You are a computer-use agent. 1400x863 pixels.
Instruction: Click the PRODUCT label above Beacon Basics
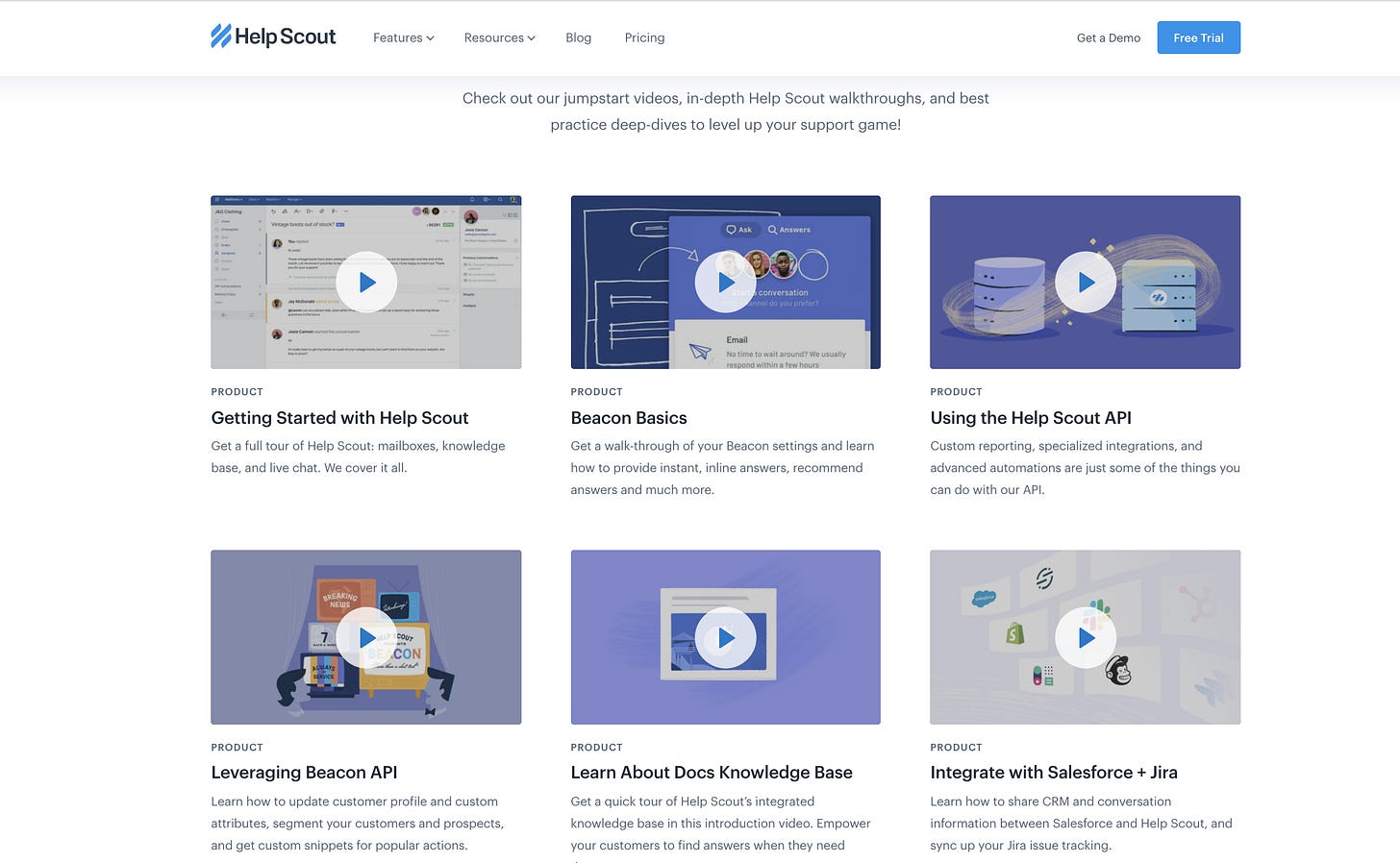[596, 392]
